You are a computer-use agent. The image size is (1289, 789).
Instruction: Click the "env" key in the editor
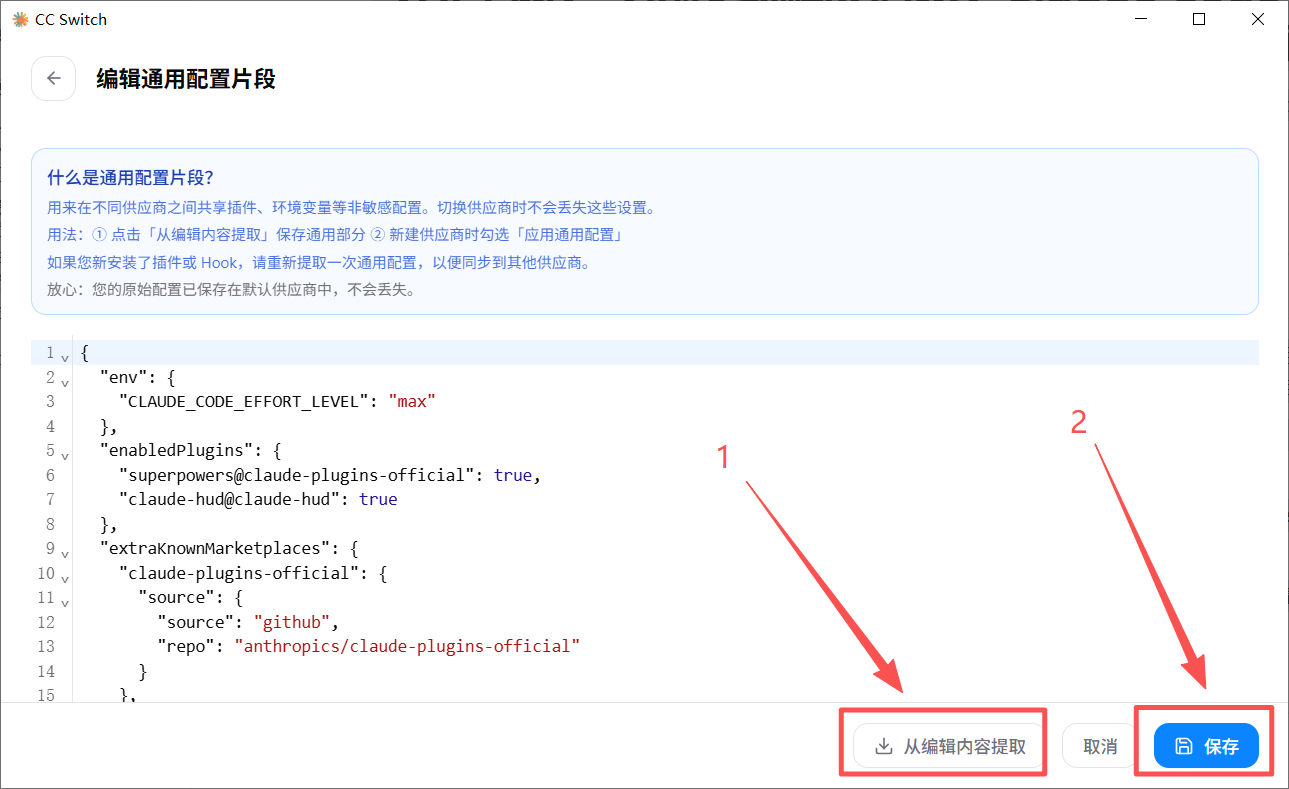point(123,377)
